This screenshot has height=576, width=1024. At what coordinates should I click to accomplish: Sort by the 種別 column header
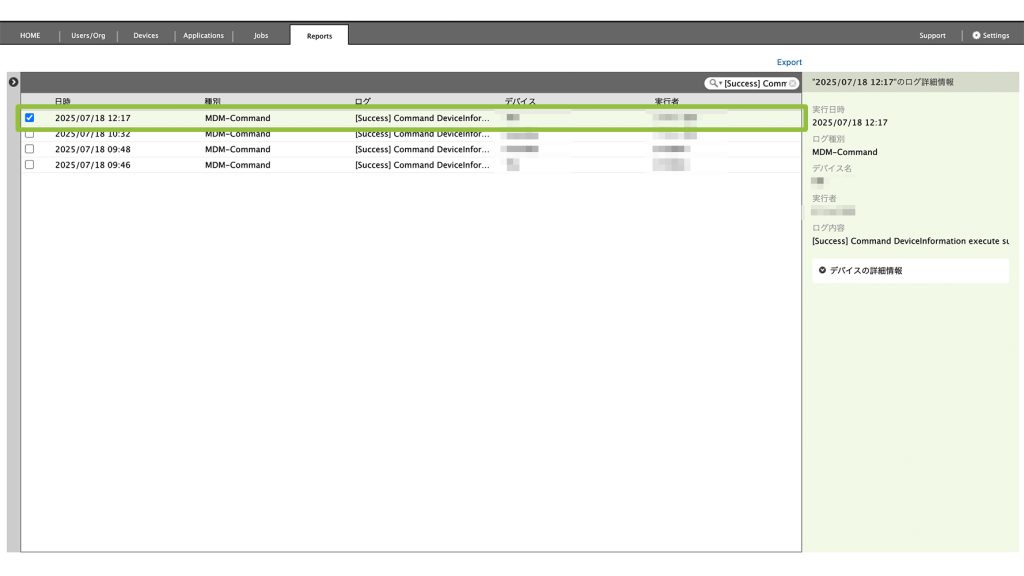pos(212,101)
